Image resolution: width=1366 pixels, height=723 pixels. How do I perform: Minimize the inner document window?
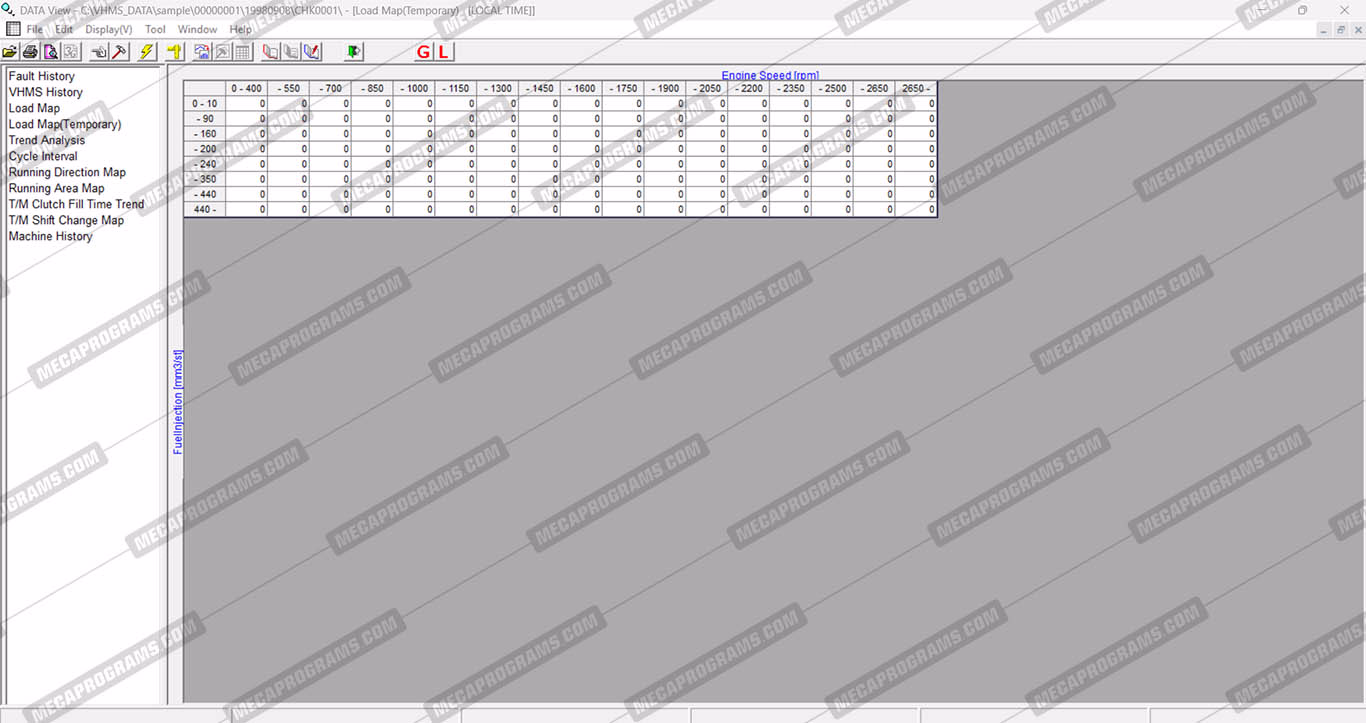tap(1324, 30)
